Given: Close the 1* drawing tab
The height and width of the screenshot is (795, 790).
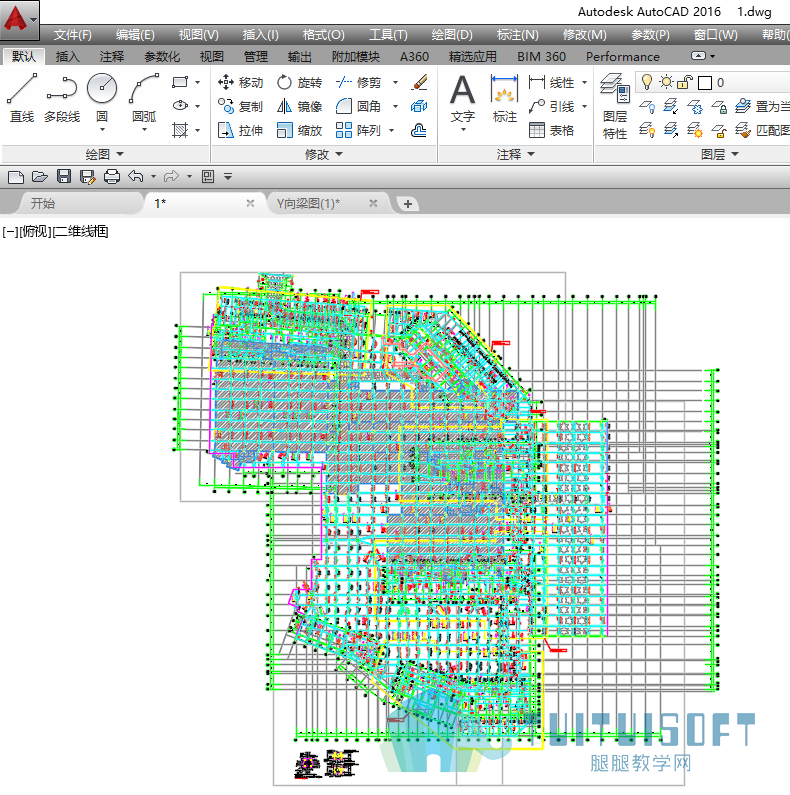Looking at the screenshot, I should 250,203.
